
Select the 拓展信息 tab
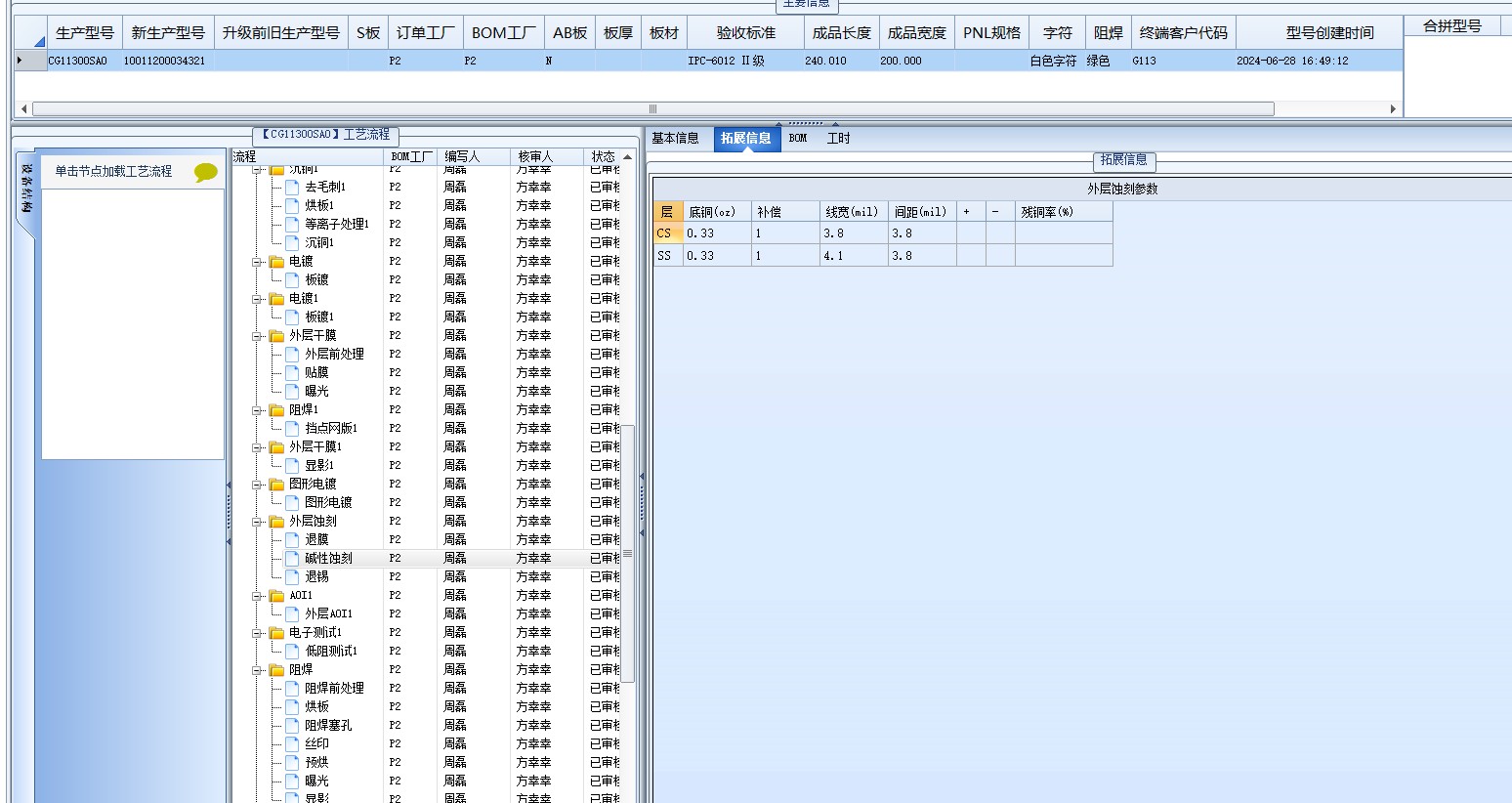coord(746,139)
